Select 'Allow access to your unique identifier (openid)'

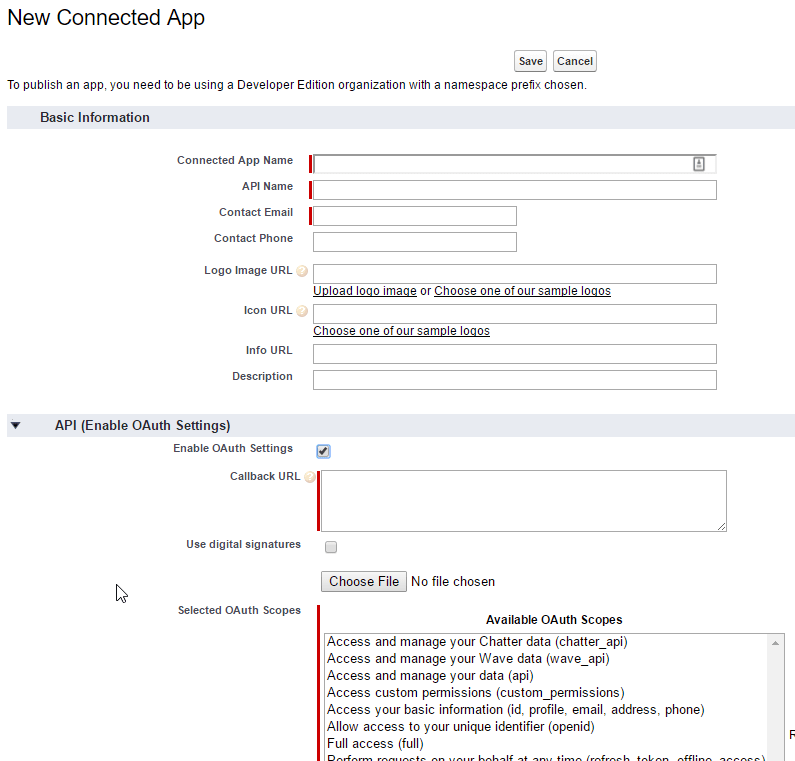460,727
